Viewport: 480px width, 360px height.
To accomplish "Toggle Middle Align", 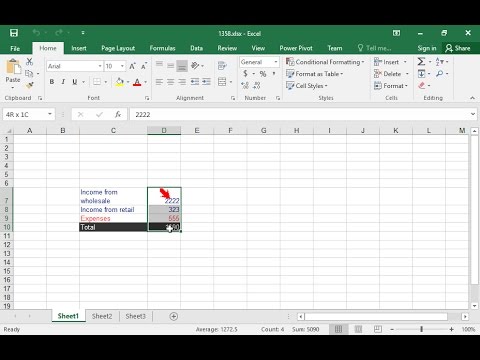I will click(x=171, y=65).
